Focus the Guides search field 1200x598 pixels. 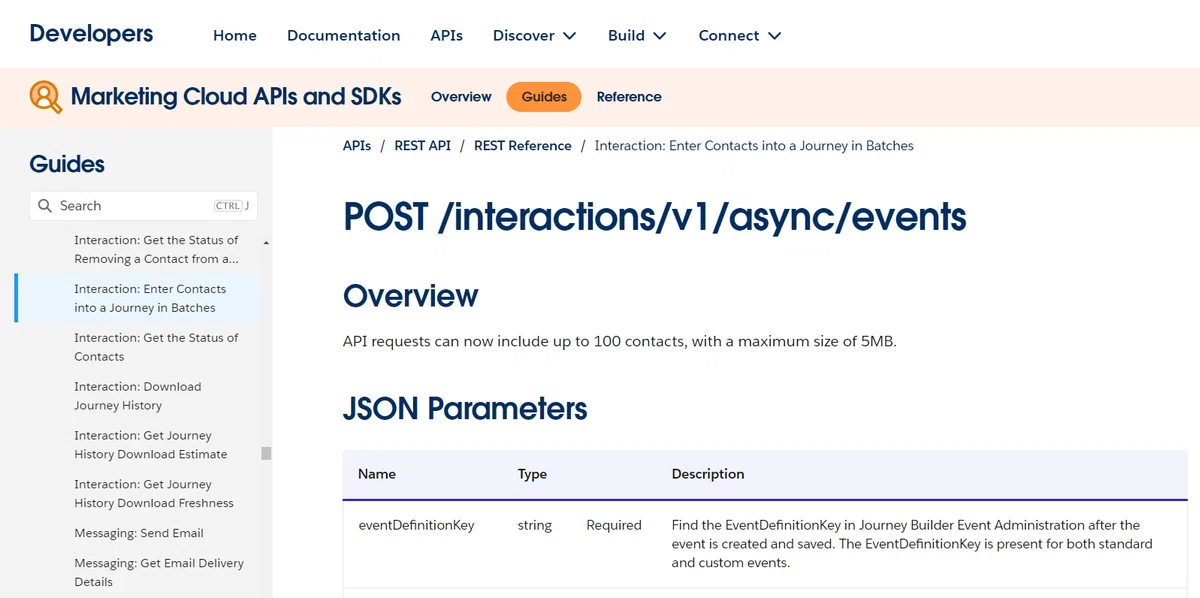[143, 206]
